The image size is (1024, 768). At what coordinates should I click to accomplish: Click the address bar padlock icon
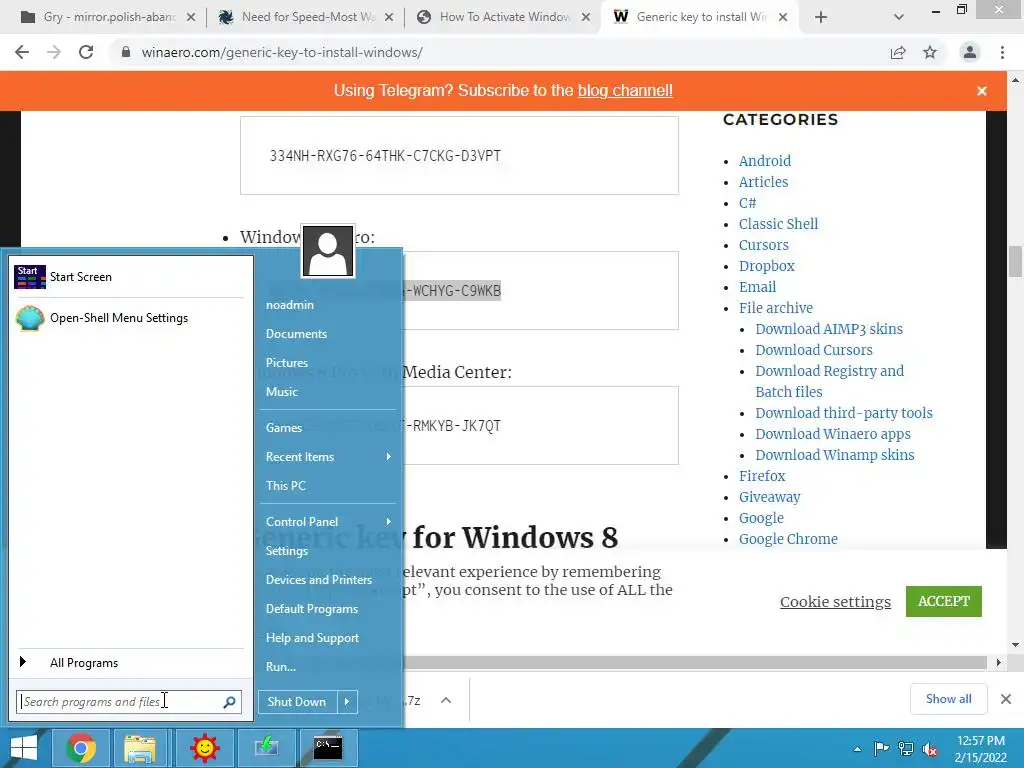coord(126,52)
